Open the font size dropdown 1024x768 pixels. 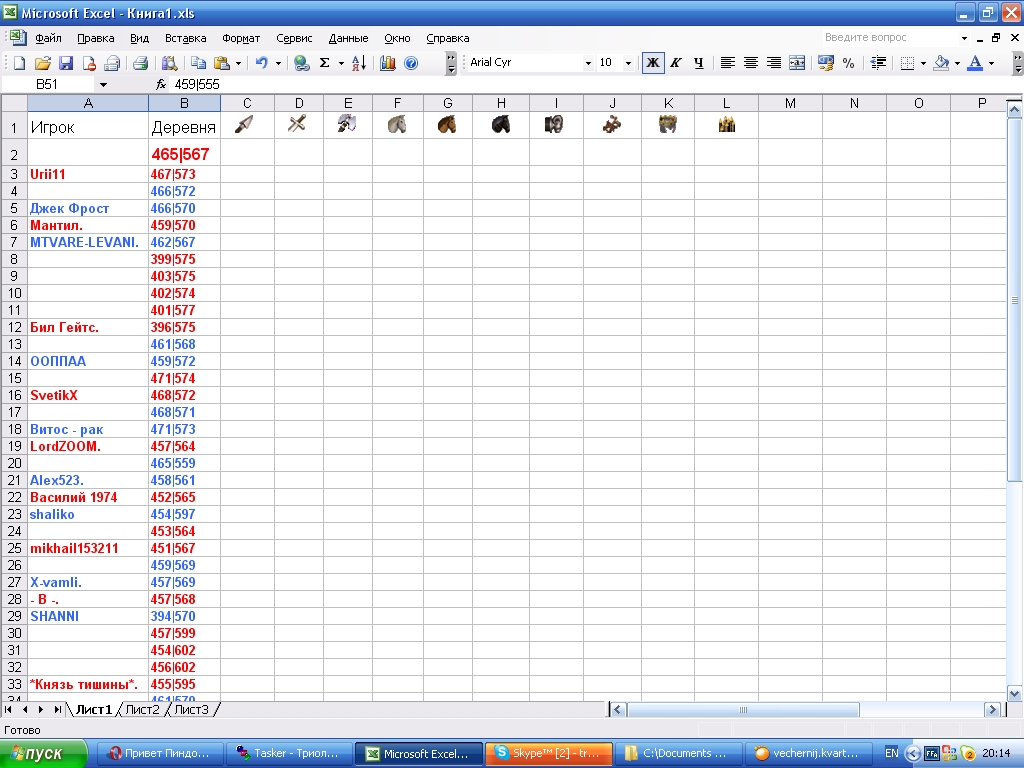pos(628,63)
